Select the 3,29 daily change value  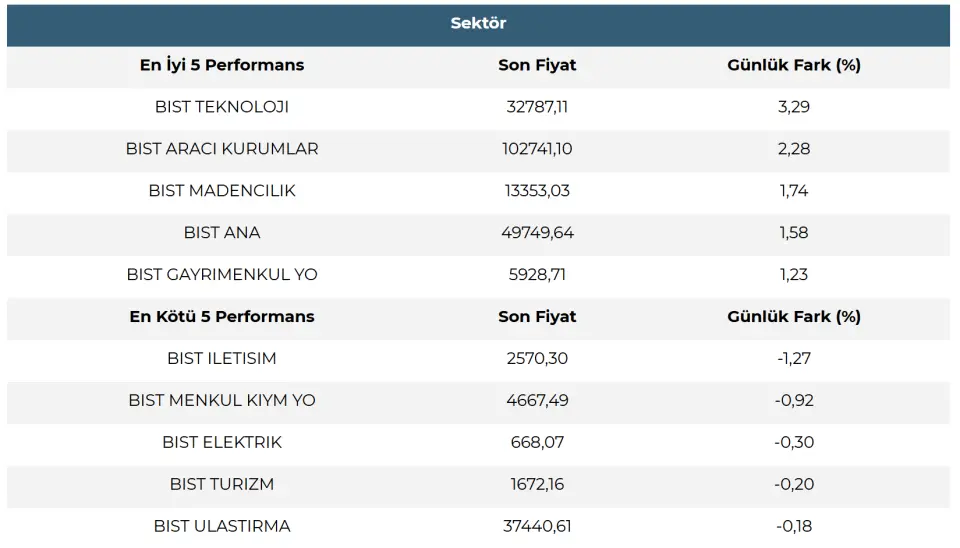click(x=794, y=107)
